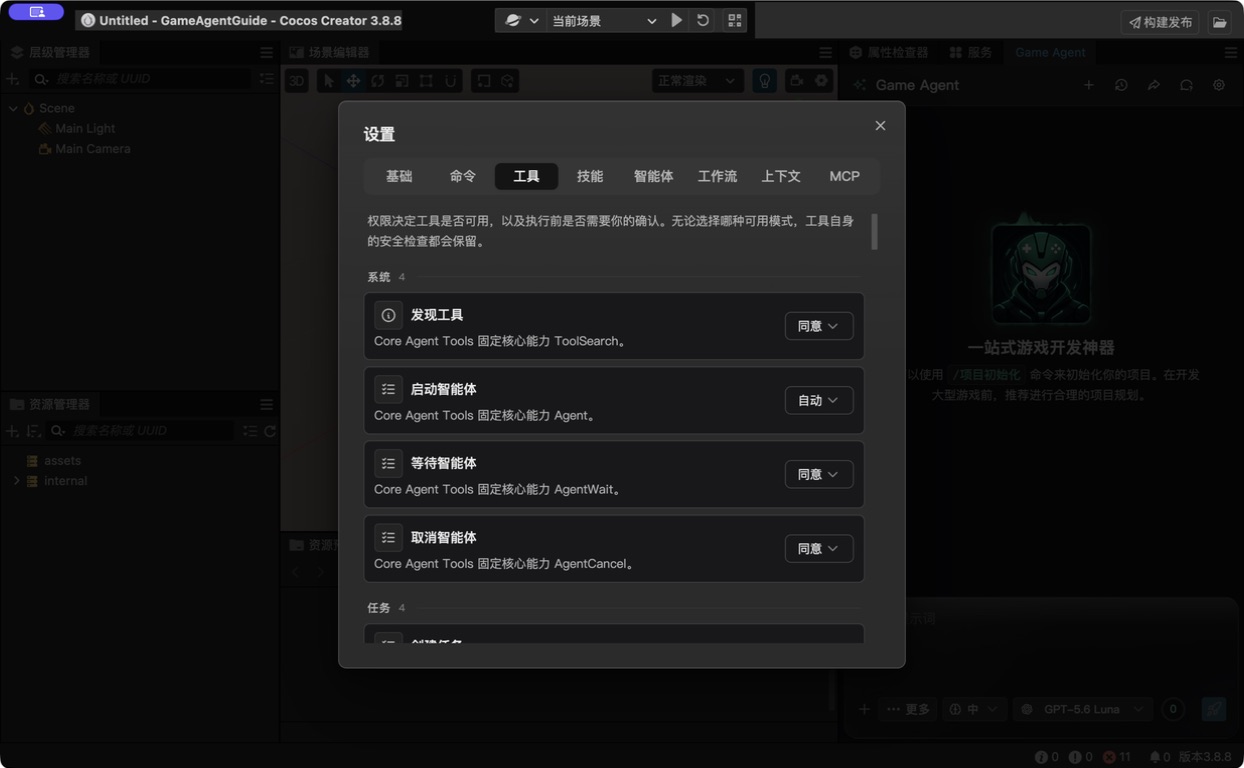The image size is (1244, 768).
Task: Open the 工作流 settings tab
Action: pyautogui.click(x=717, y=176)
